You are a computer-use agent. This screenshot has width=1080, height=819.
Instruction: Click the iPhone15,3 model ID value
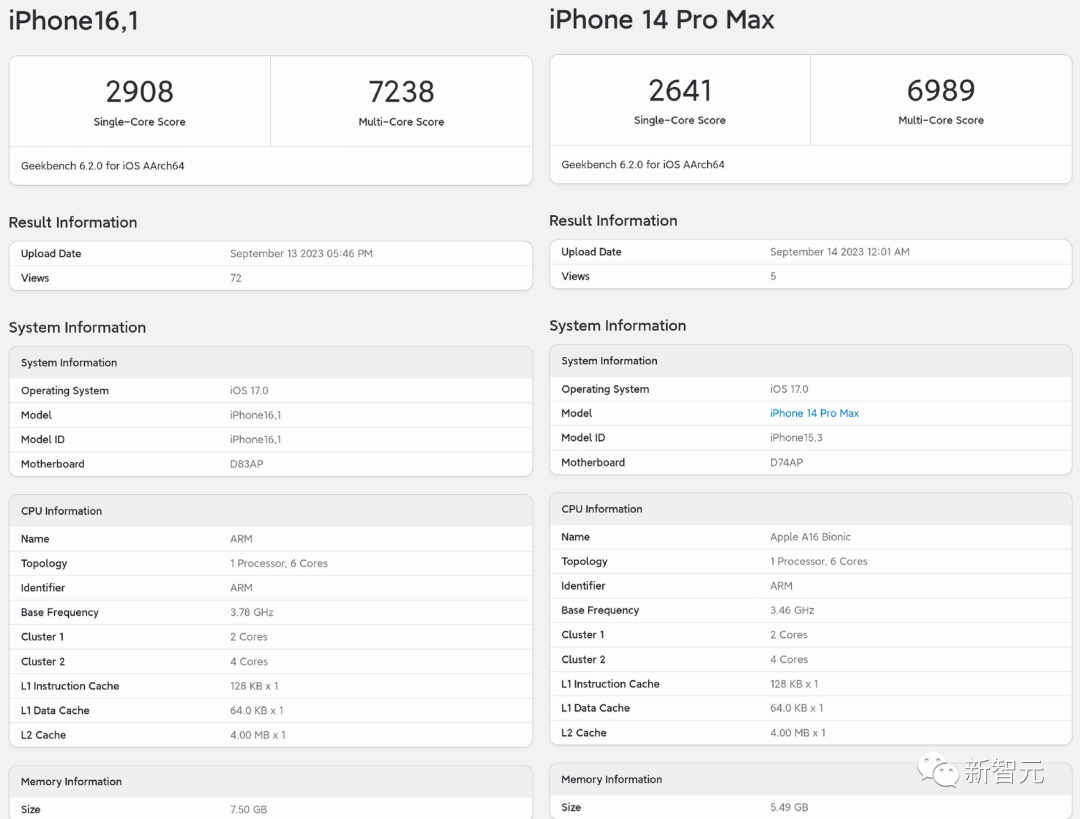point(796,438)
